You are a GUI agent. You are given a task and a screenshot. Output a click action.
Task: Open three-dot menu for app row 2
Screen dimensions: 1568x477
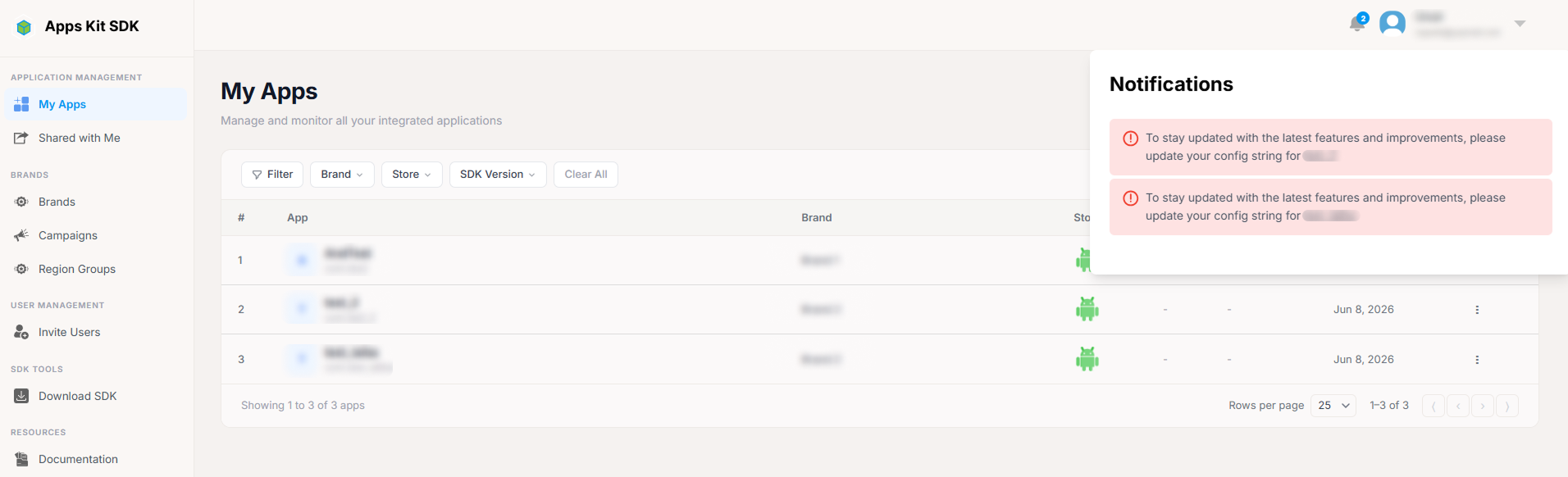(x=1477, y=310)
